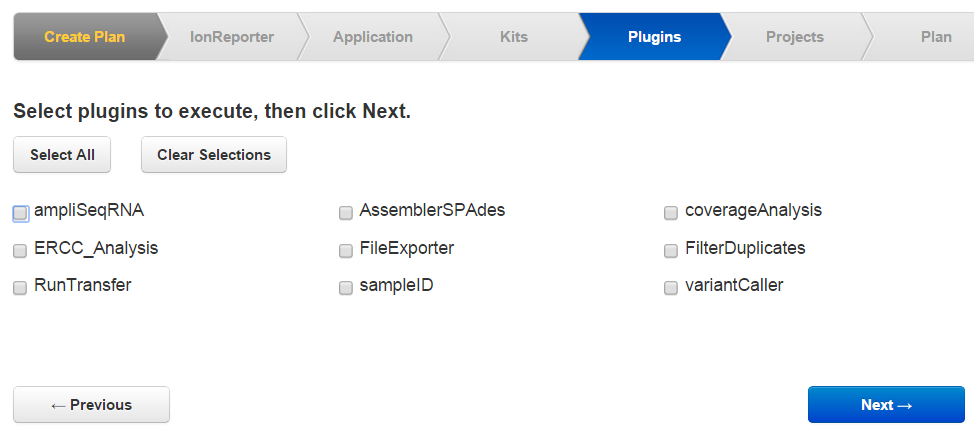Select the sampleID plugin checkbox
The image size is (974, 443).
coord(346,288)
